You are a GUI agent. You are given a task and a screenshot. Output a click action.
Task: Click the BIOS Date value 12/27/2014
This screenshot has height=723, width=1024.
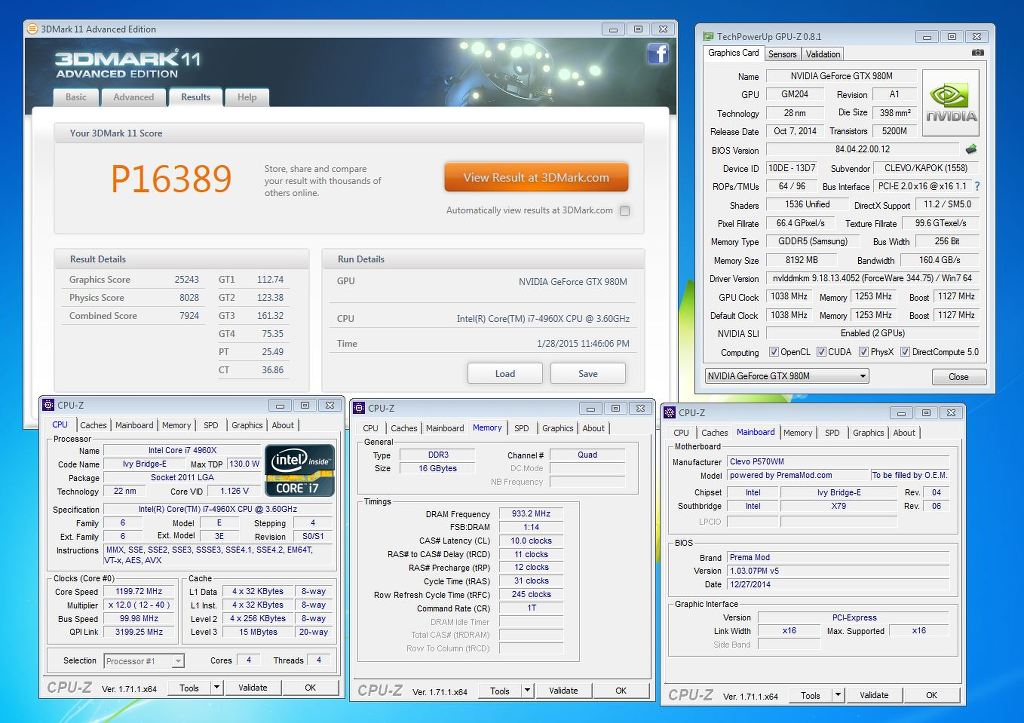click(838, 585)
